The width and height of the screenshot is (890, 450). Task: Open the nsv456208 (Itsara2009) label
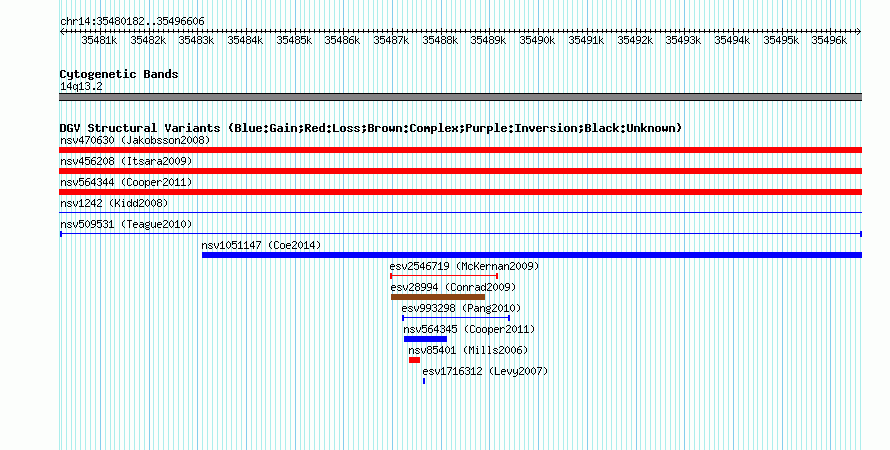[x=126, y=161]
